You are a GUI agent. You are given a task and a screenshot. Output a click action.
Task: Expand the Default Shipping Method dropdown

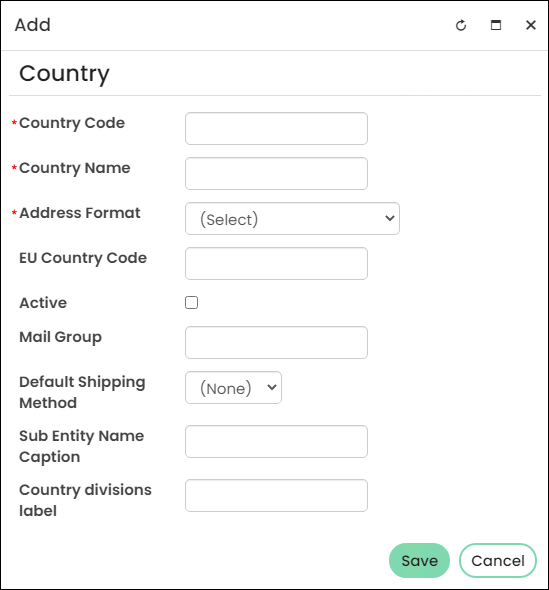[x=233, y=388]
